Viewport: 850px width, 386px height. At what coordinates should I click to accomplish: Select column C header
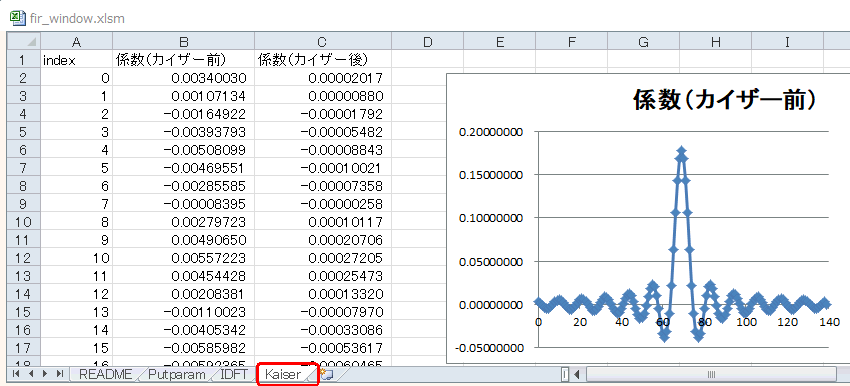tap(323, 42)
